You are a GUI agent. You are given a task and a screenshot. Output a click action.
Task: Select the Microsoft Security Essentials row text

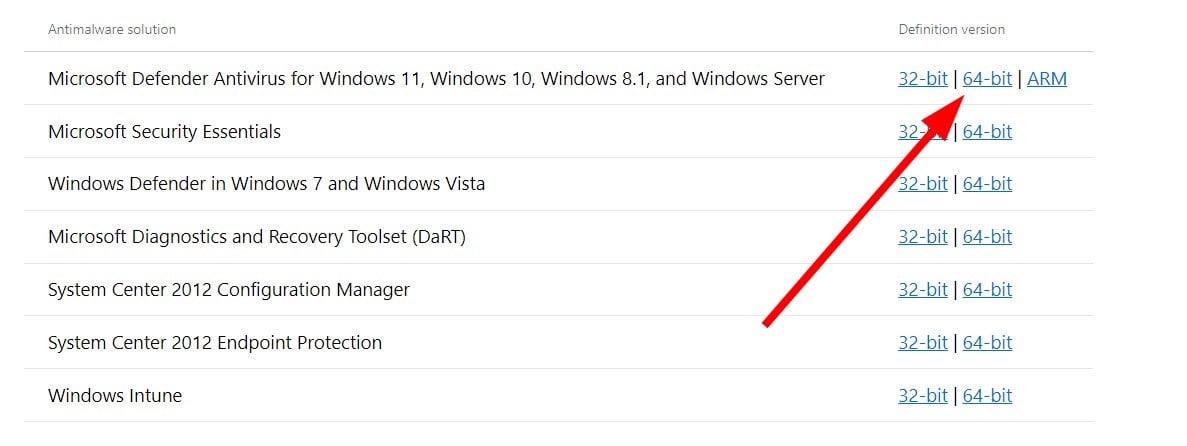[x=164, y=132]
